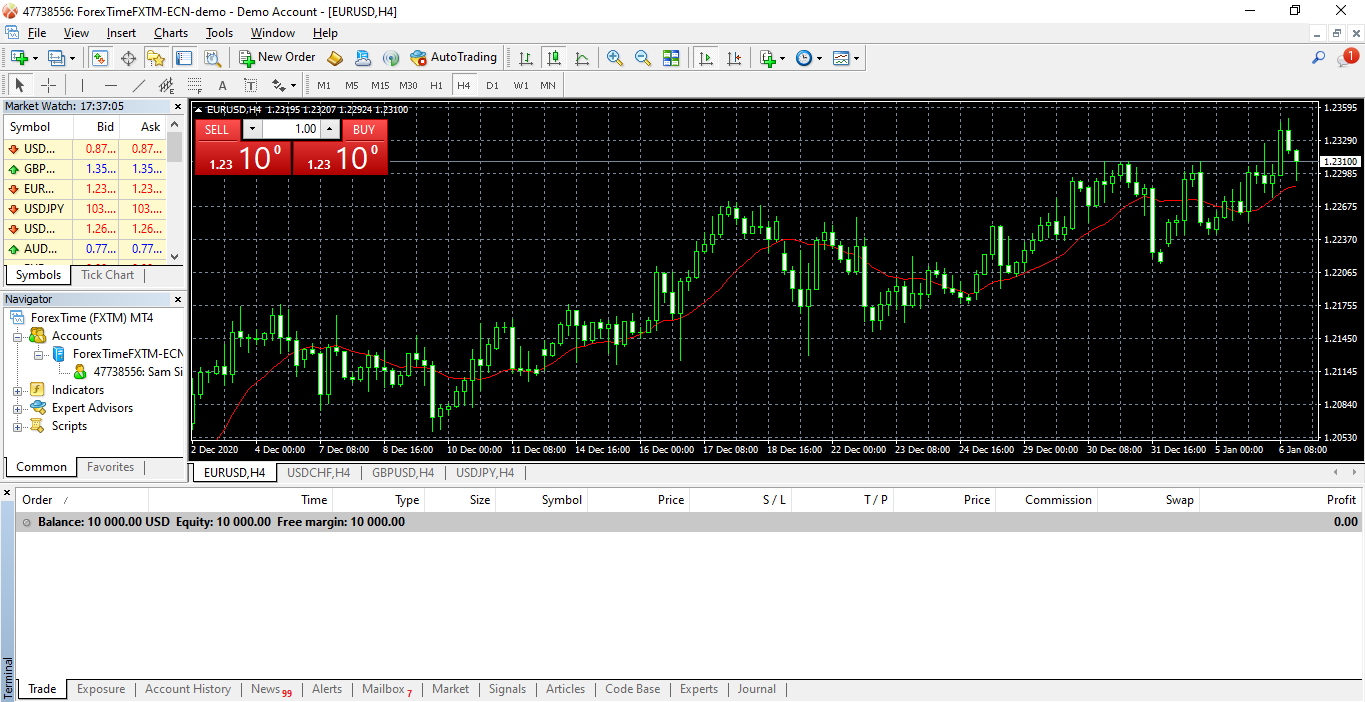Switch to the GBPUSD,H4 chart tab
Viewport: 1365px width, 702px height.
(x=402, y=472)
